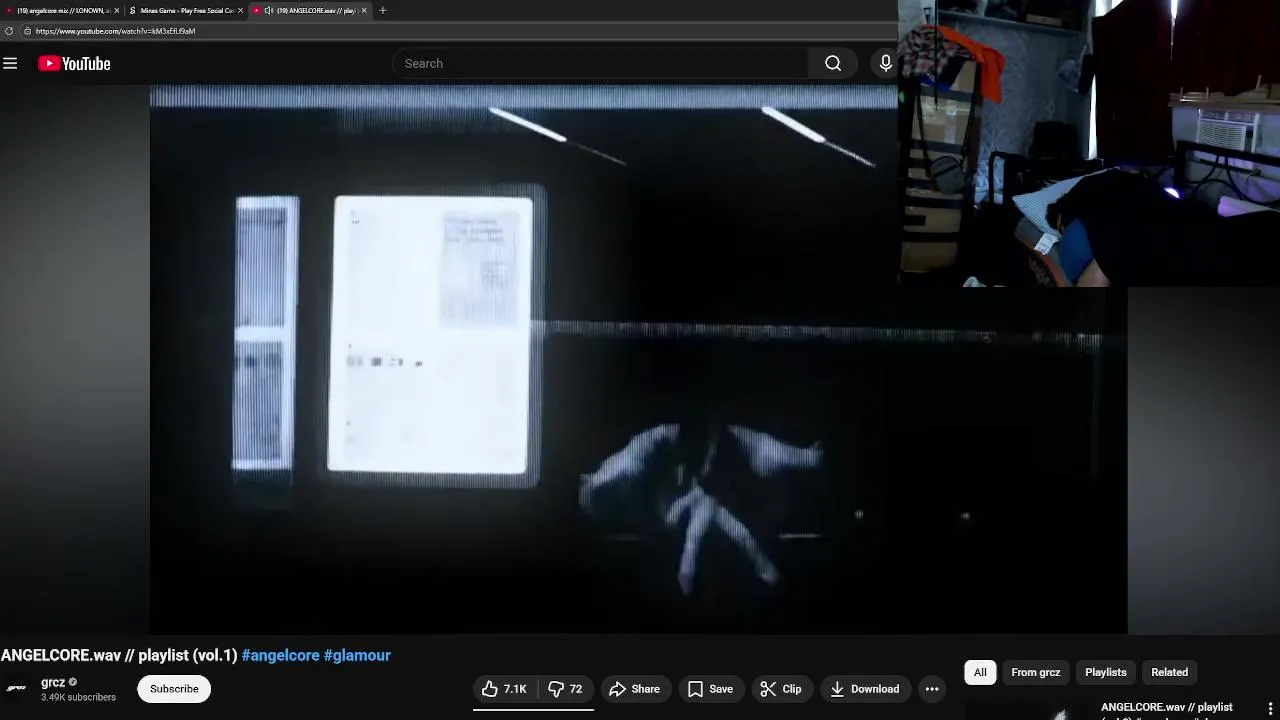The image size is (1280, 720).
Task: Close the Mines Game browser tab
Action: [240, 11]
